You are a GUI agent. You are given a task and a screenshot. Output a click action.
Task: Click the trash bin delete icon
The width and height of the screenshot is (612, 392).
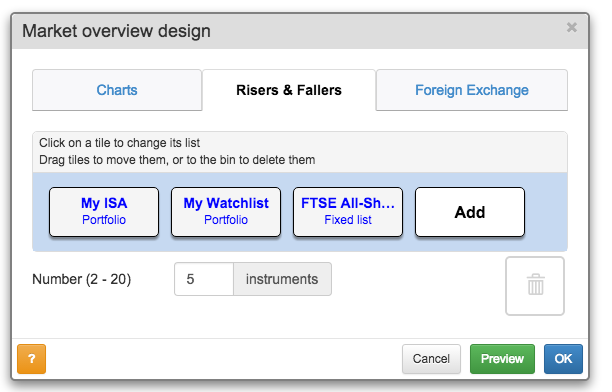coord(535,285)
